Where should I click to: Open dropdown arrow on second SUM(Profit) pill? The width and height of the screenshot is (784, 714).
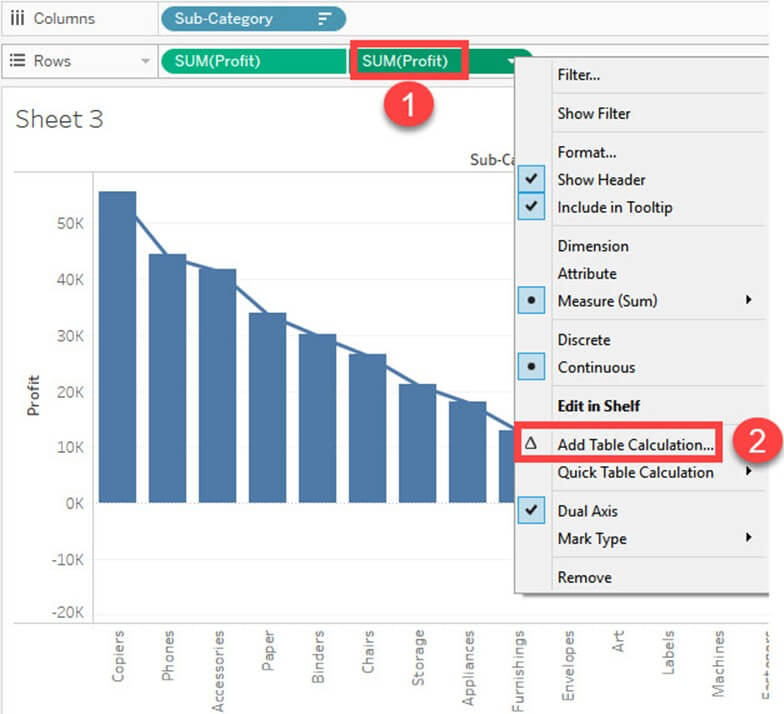[x=512, y=61]
